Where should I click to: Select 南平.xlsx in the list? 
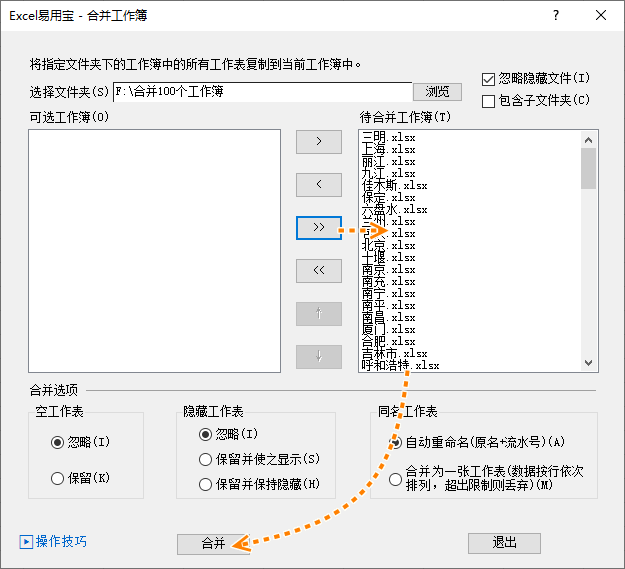click(389, 305)
